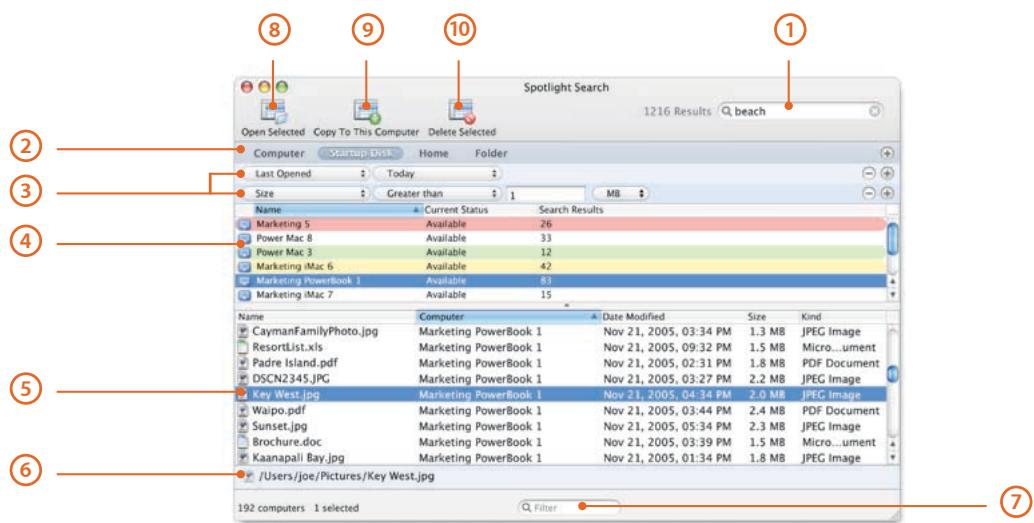Add a new search location with plus

click(887, 153)
